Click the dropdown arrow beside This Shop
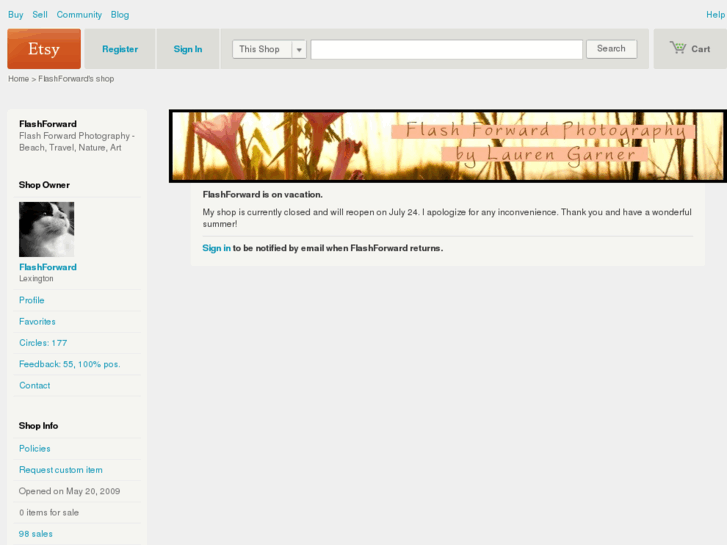Image resolution: width=727 pixels, height=545 pixels. click(299, 49)
